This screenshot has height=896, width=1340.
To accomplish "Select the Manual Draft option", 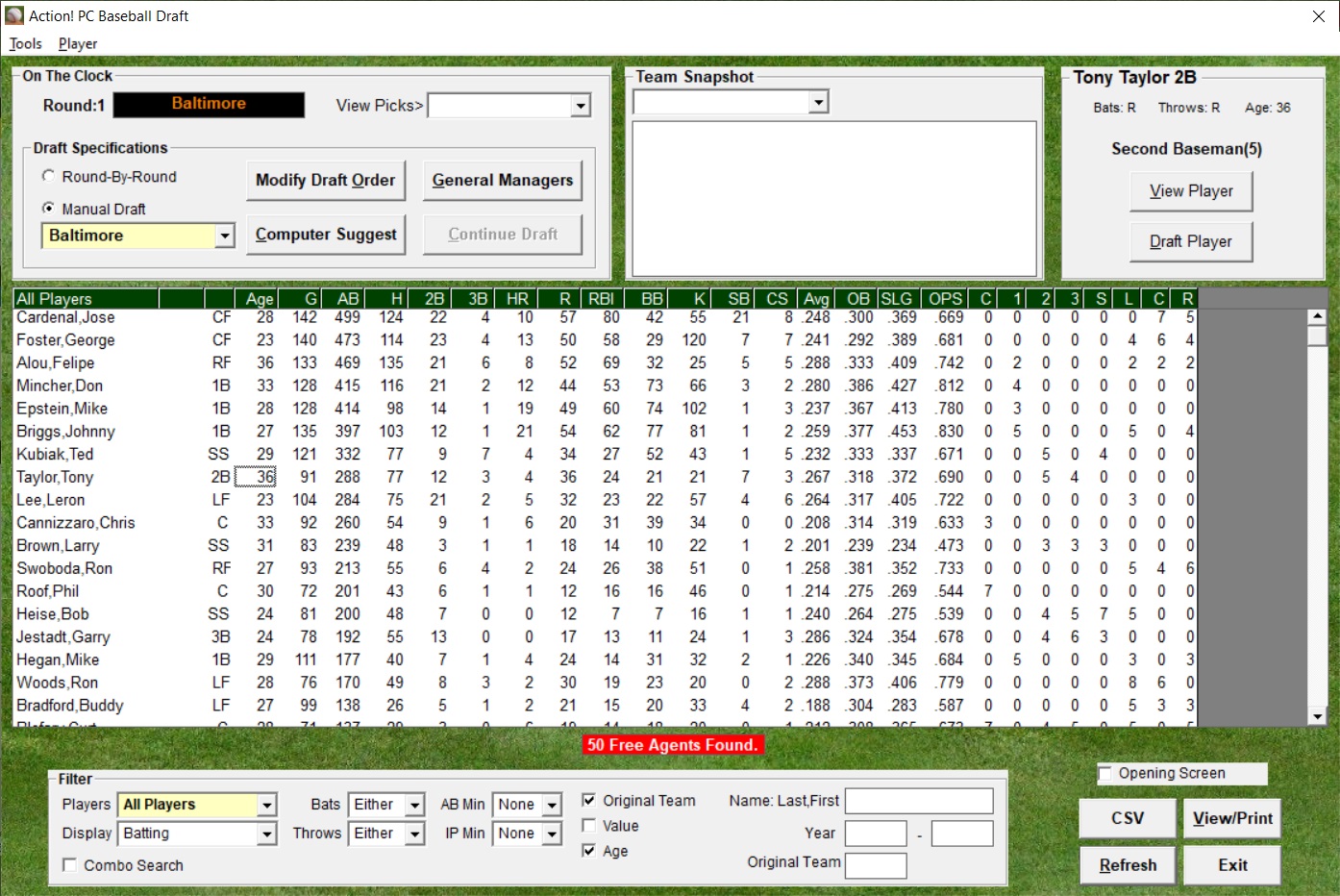I will click(x=49, y=209).
